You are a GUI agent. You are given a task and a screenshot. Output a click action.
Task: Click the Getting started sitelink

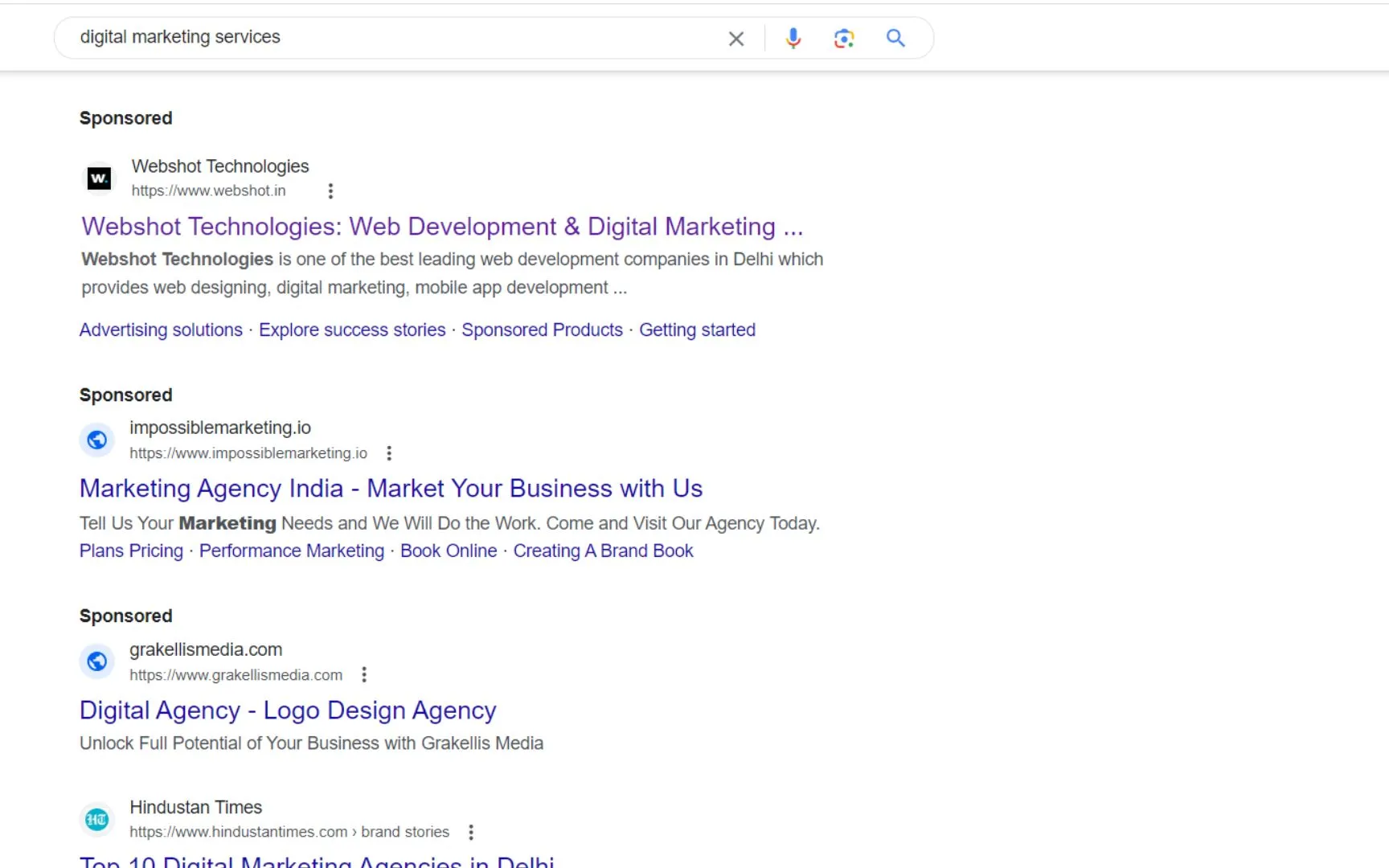coord(697,330)
